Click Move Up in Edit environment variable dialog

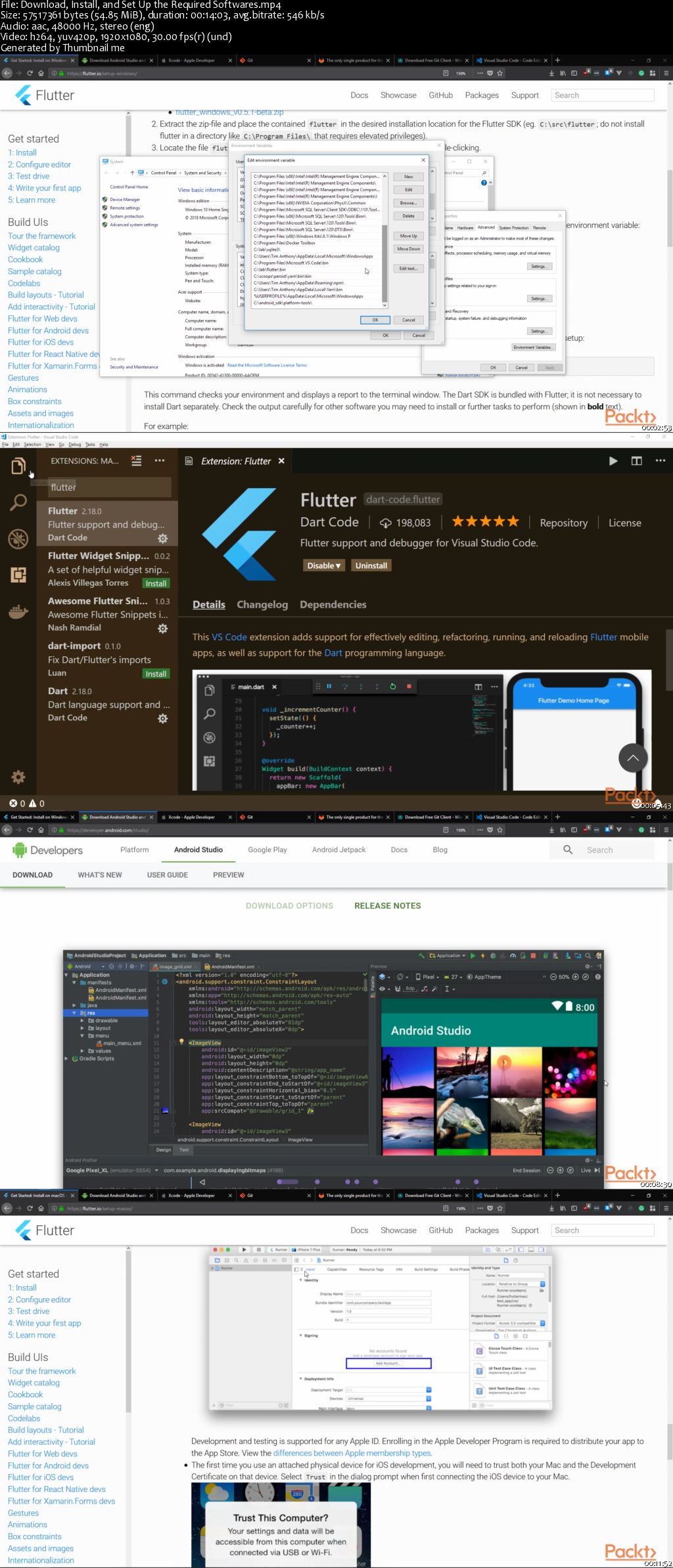click(x=408, y=236)
